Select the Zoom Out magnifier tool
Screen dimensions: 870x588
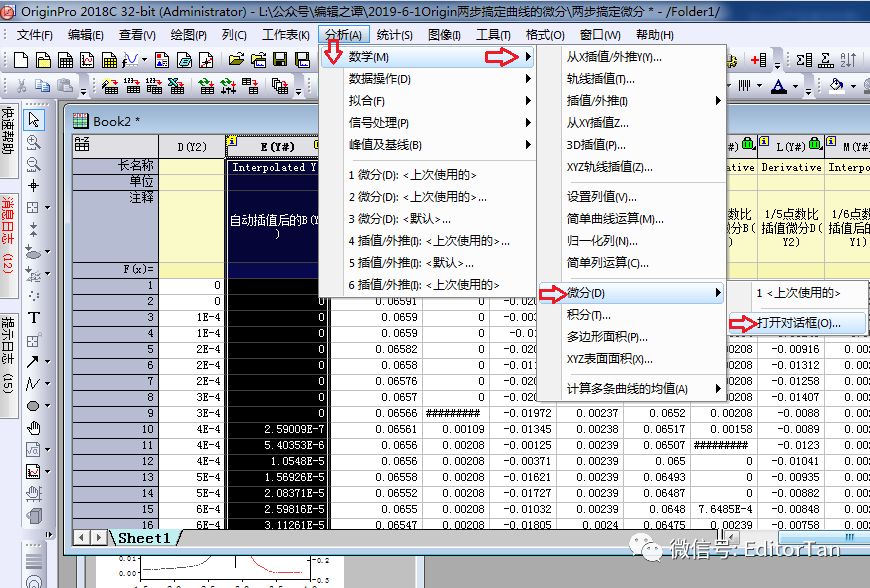point(33,164)
